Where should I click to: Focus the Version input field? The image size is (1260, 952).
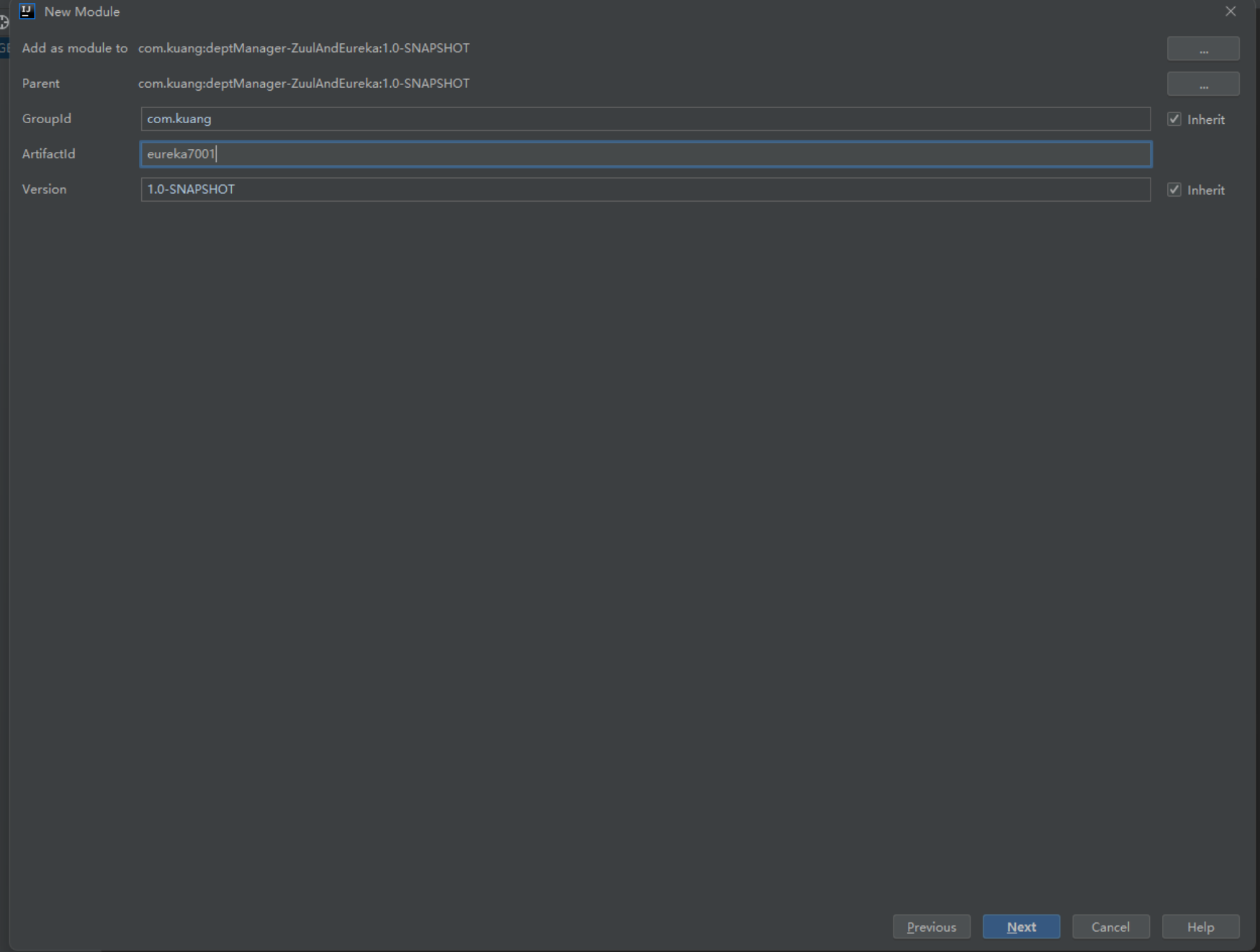[646, 189]
